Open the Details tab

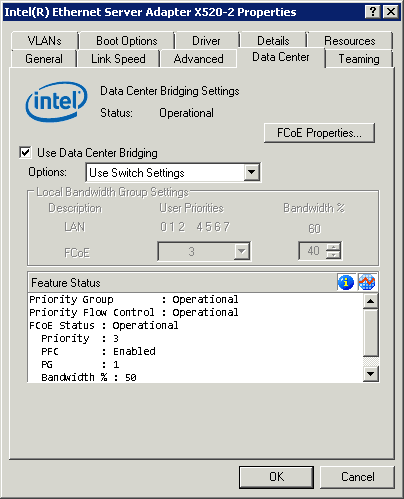pos(273,41)
